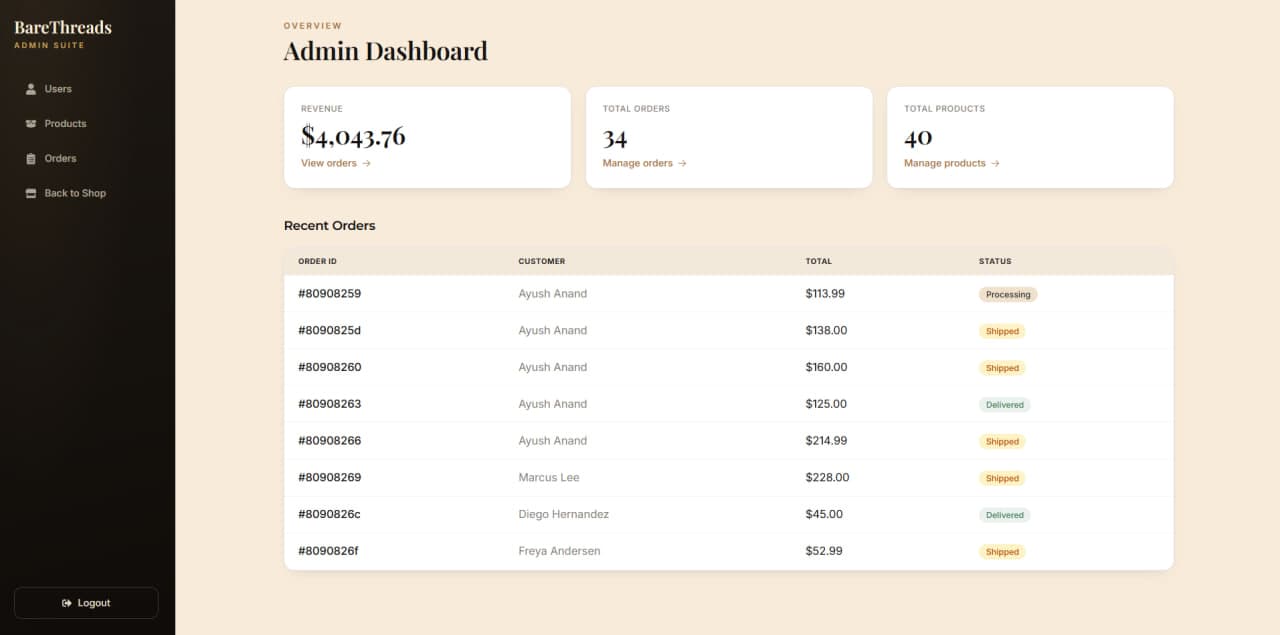Click the $160.00 total
This screenshot has width=1280, height=635.
point(826,367)
